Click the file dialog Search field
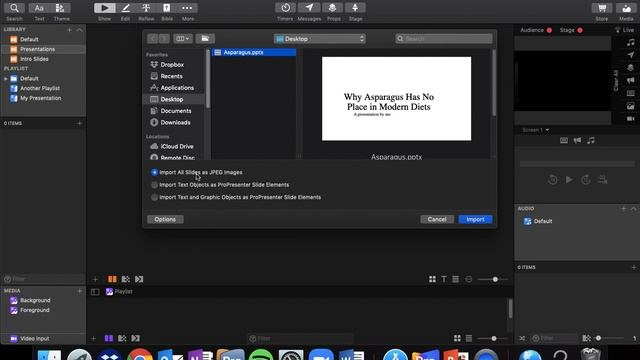Image resolution: width=640 pixels, height=360 pixels. point(444,39)
